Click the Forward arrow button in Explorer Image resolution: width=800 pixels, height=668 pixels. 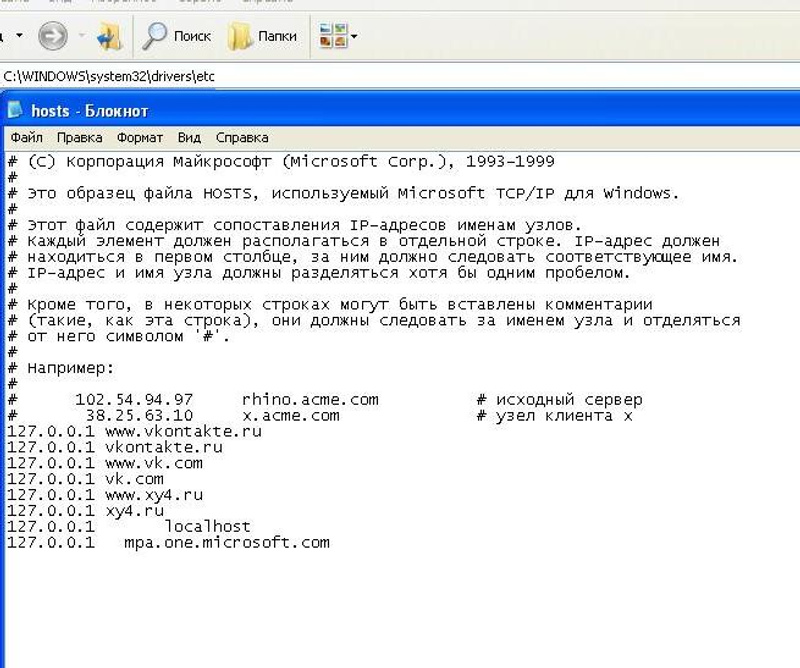click(53, 36)
